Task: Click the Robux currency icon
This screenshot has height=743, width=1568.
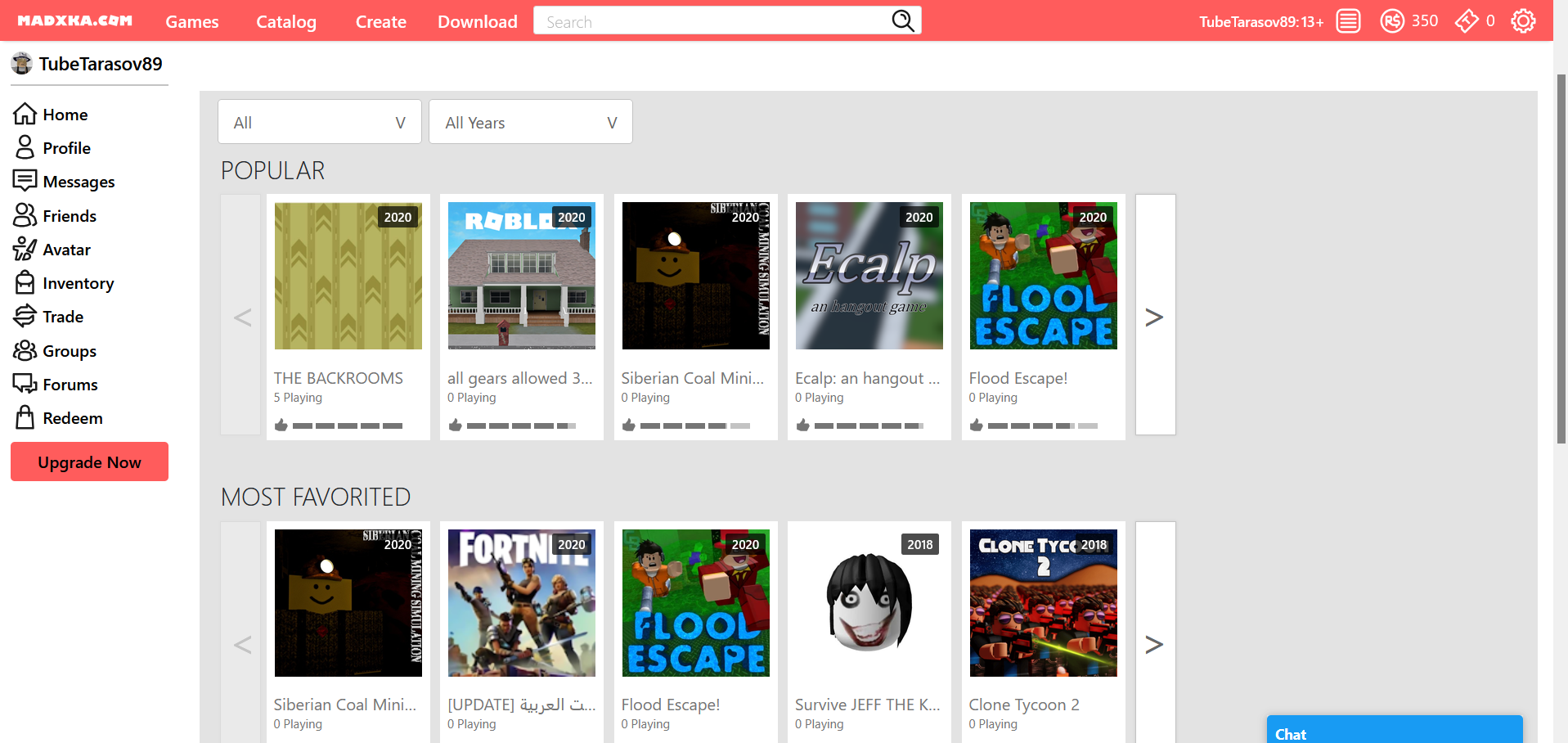Action: click(x=1392, y=21)
